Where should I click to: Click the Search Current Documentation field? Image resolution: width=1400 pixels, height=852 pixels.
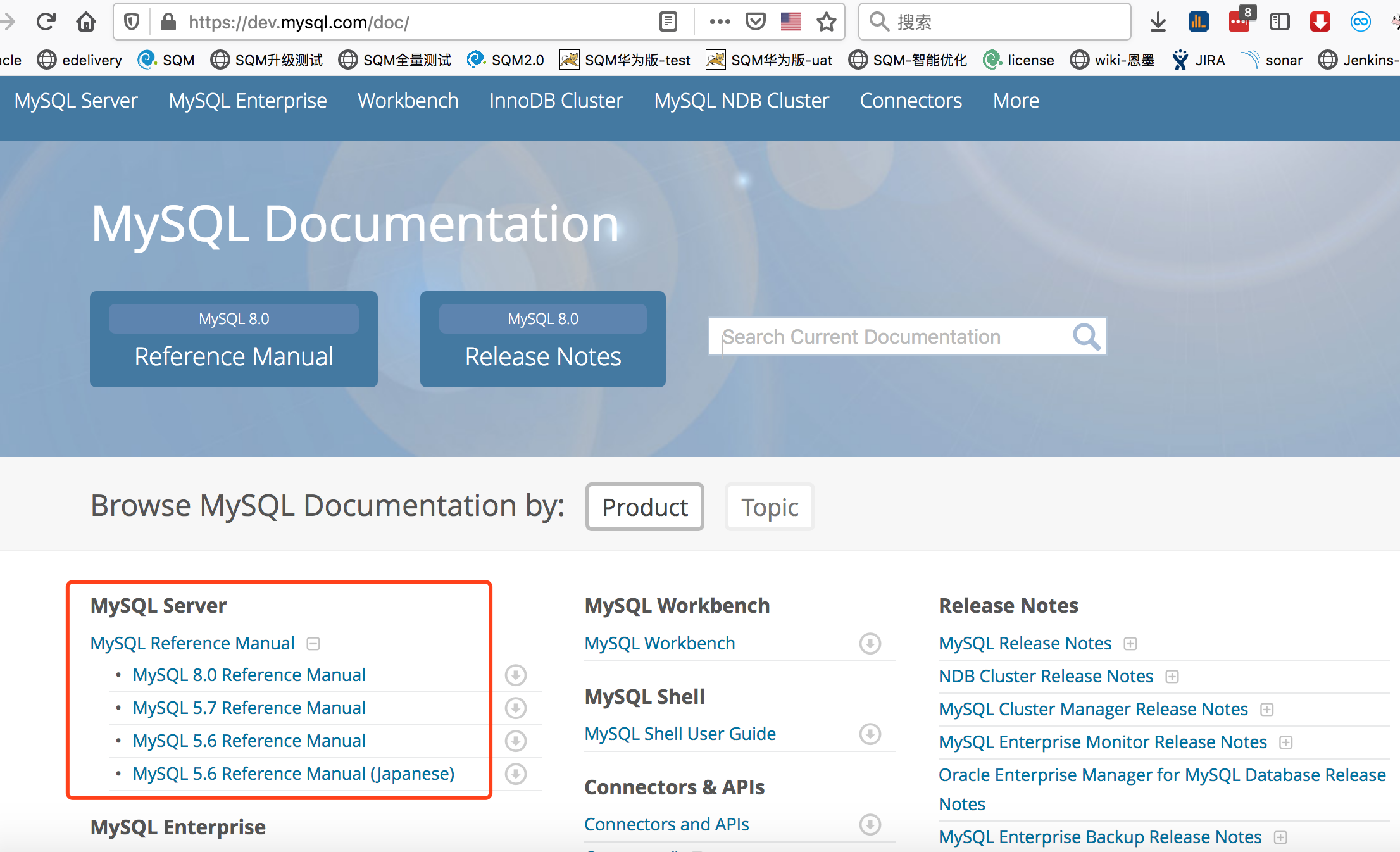coord(886,337)
